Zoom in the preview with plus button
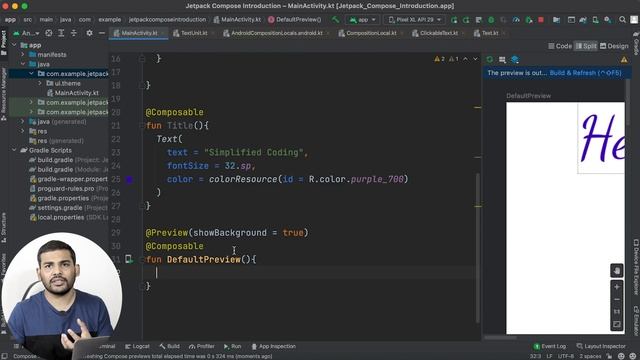 click(617, 287)
